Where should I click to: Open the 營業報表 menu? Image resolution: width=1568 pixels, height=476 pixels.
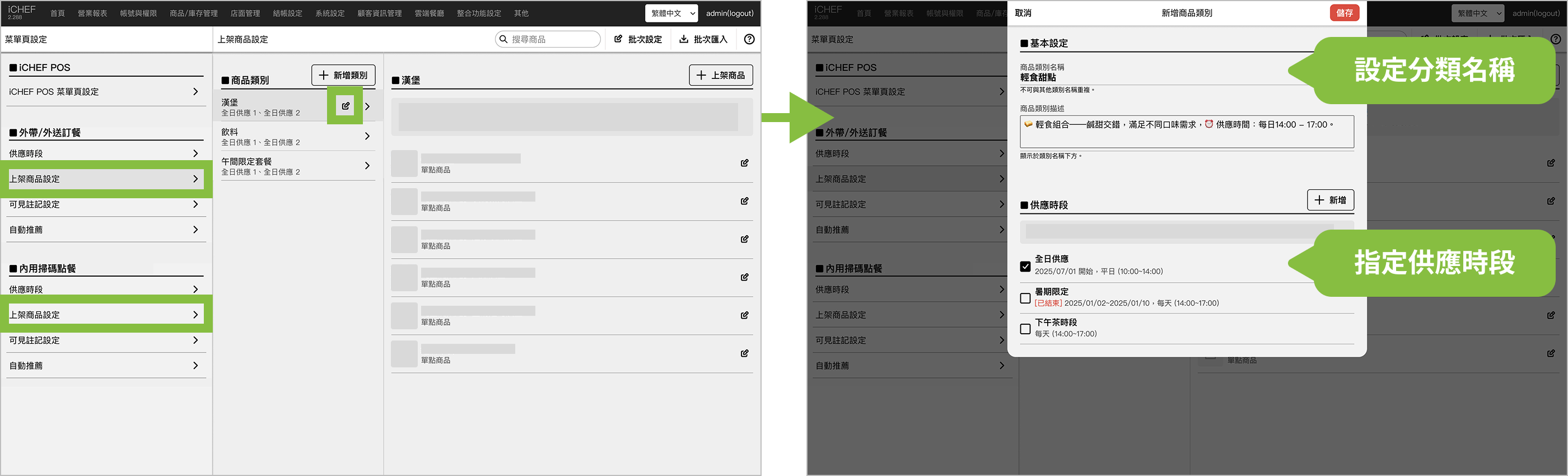tap(92, 13)
